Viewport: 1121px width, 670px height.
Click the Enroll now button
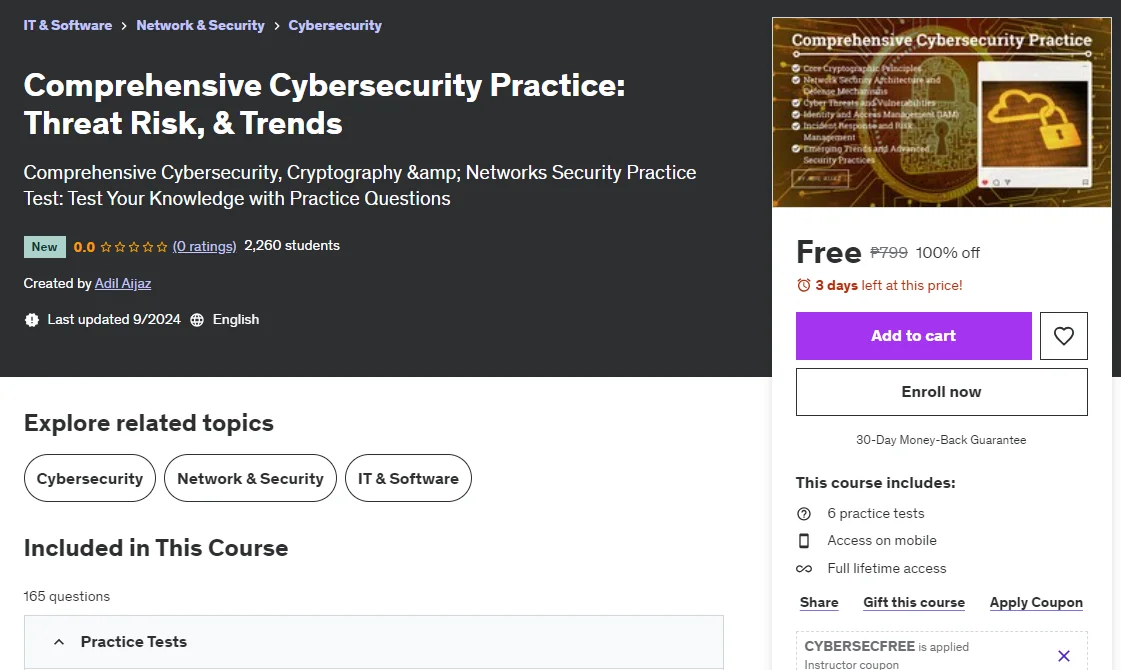[x=941, y=392]
